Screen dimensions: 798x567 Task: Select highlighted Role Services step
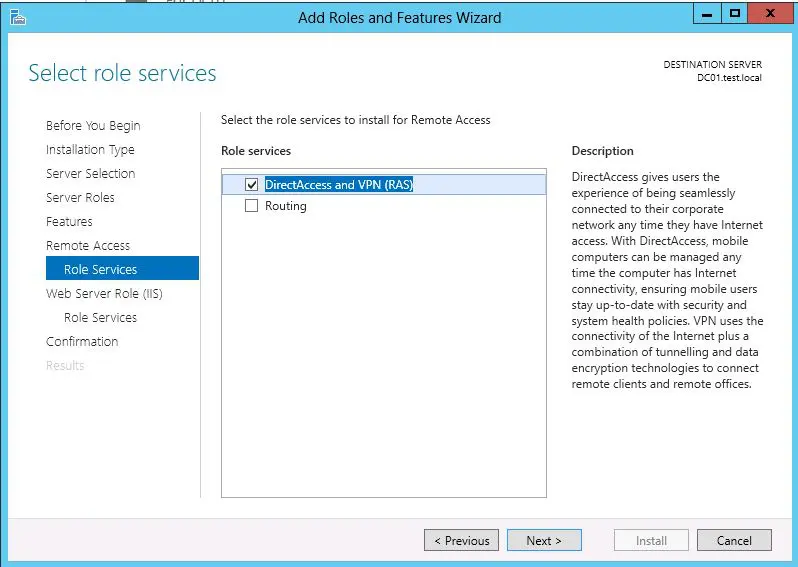(x=100, y=269)
